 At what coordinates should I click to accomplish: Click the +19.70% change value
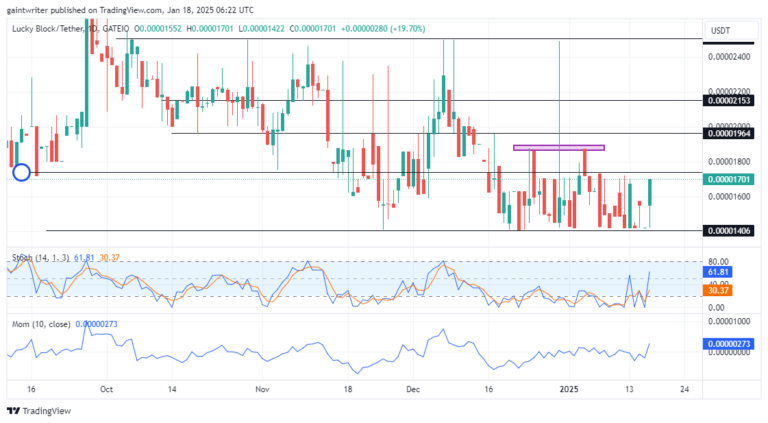click(408, 29)
